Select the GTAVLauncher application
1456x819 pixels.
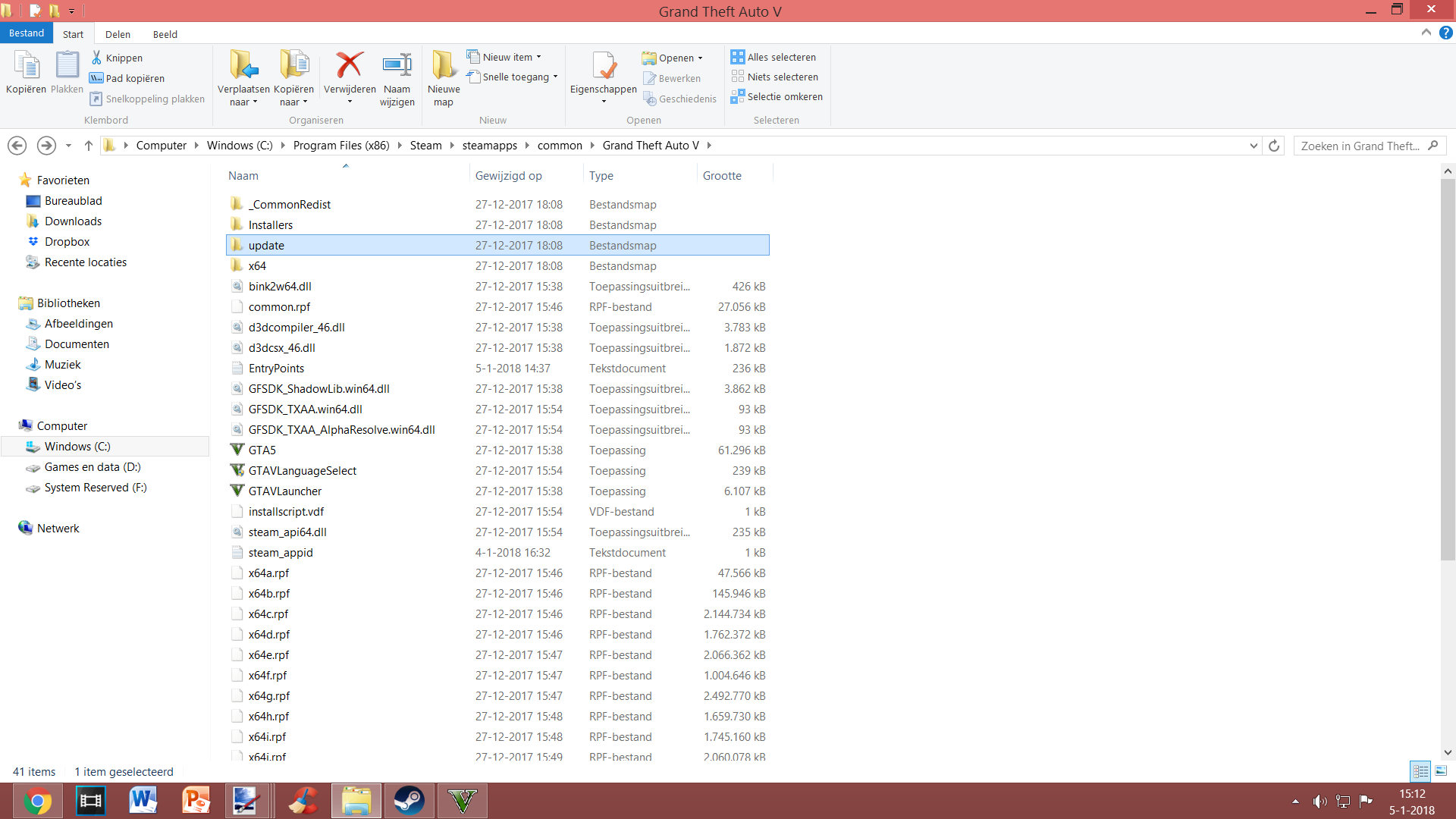point(497,491)
